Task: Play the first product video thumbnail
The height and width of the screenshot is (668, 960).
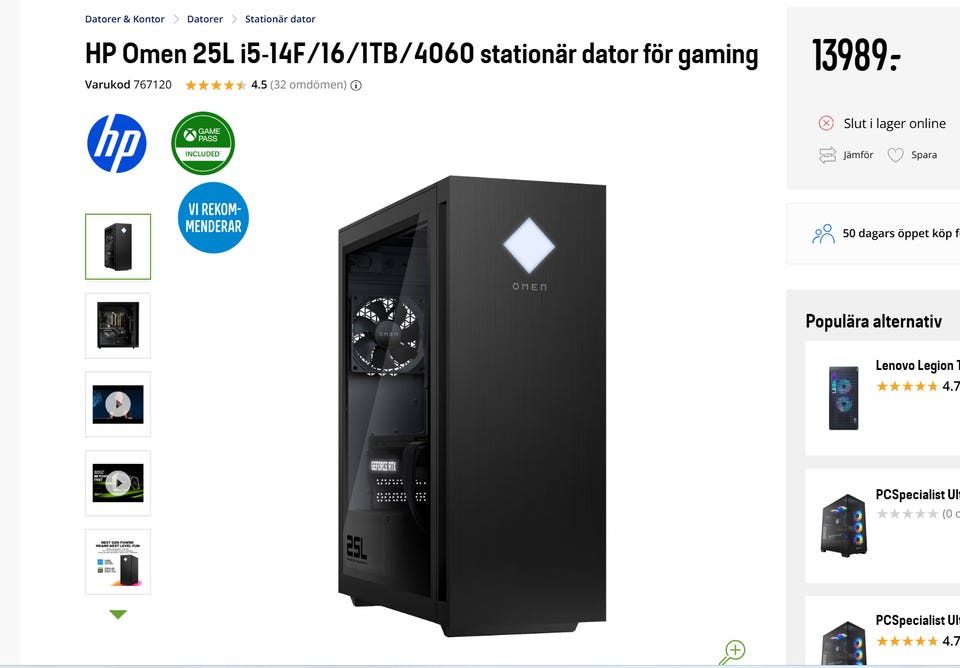Action: coord(118,404)
